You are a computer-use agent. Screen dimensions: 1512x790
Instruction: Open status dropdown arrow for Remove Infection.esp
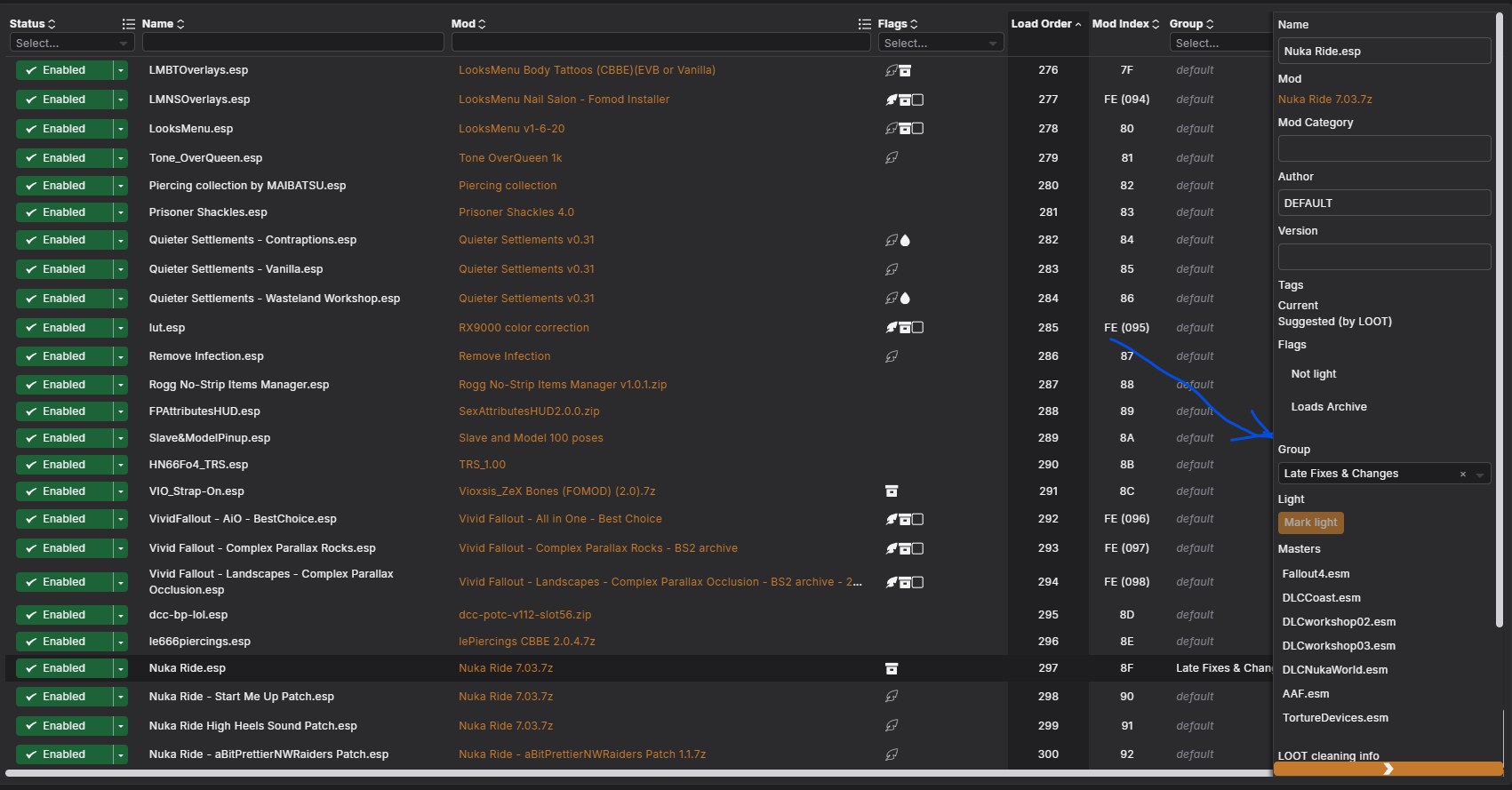tap(121, 356)
